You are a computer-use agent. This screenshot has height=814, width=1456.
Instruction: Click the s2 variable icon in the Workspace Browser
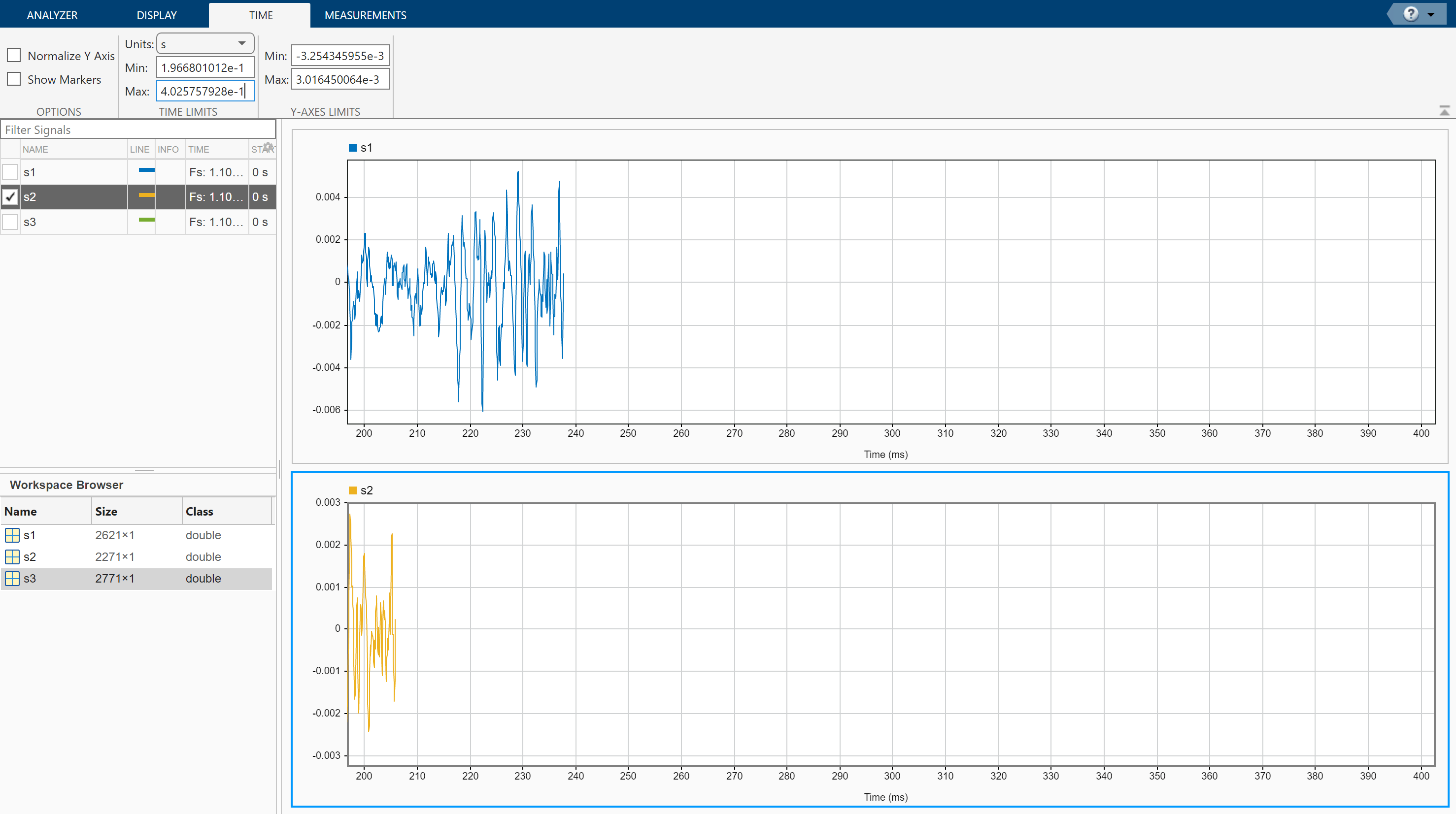click(12, 557)
